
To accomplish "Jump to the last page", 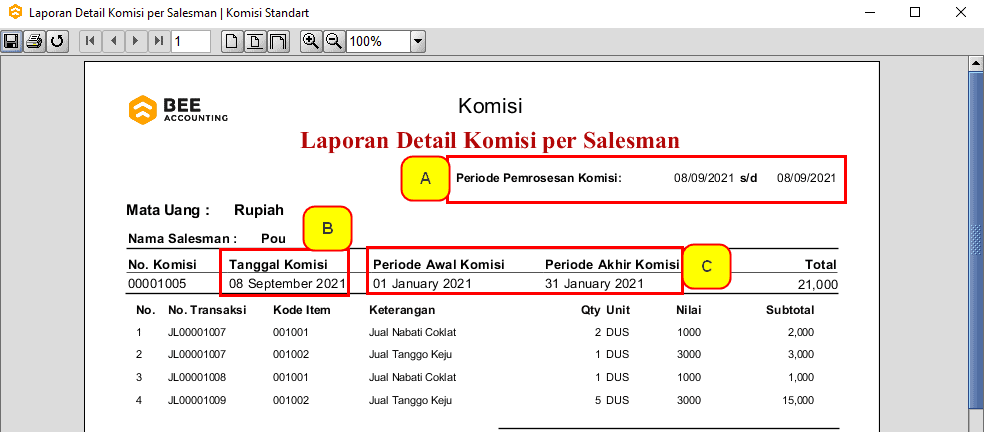I will click(159, 41).
